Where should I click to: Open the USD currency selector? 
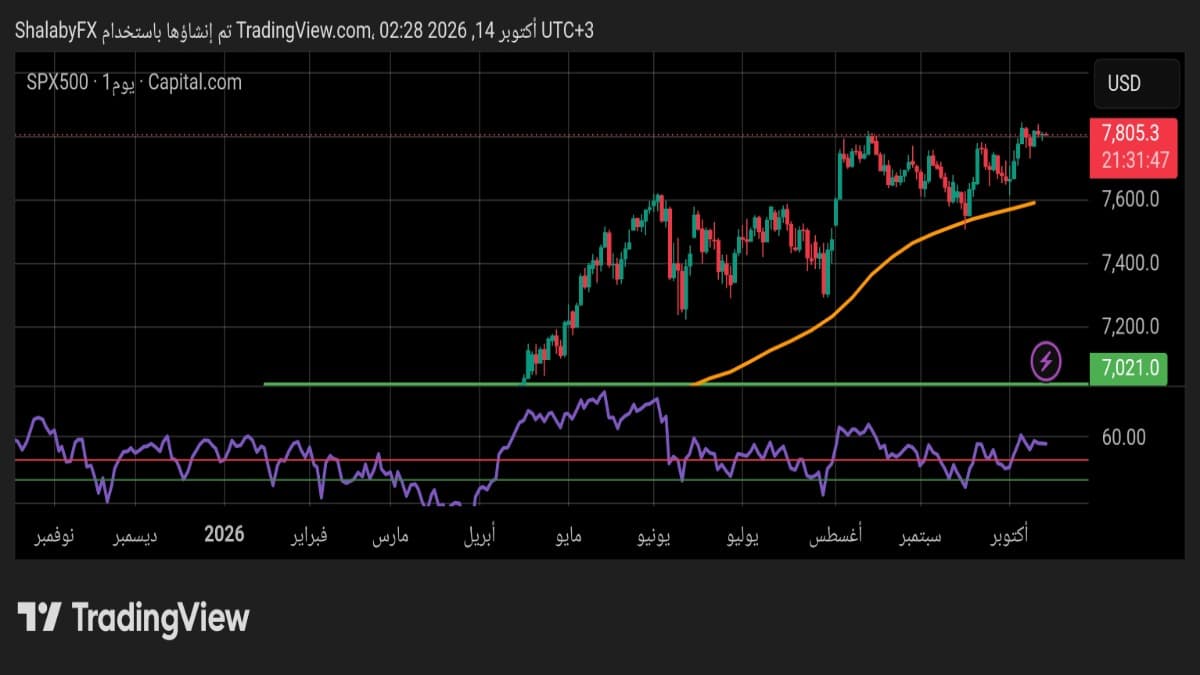click(1136, 84)
